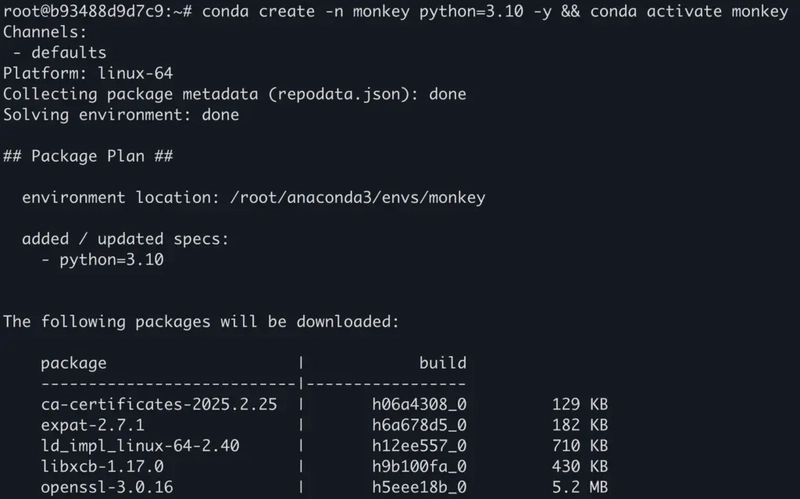
Task: Click 'Collecting package metadata (repodata.json): done'
Action: coord(235,94)
